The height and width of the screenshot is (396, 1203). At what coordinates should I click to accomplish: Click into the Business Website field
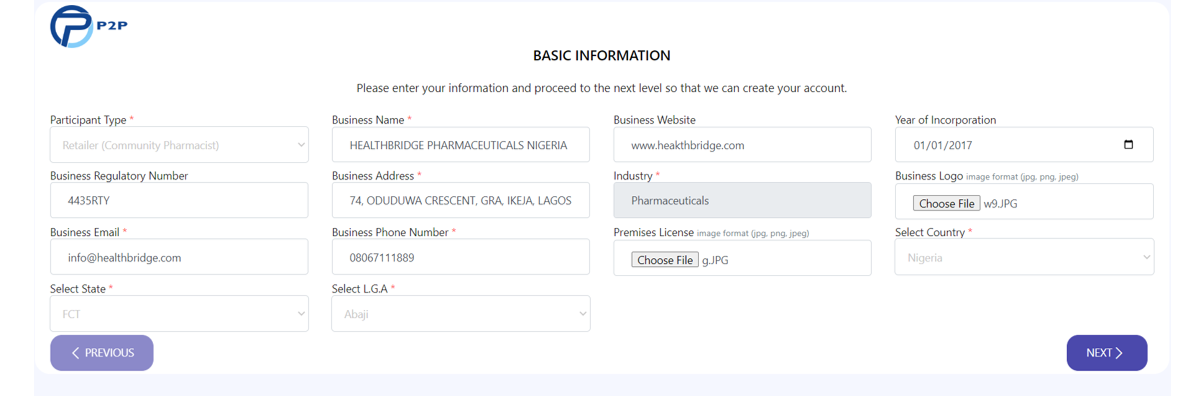[742, 145]
